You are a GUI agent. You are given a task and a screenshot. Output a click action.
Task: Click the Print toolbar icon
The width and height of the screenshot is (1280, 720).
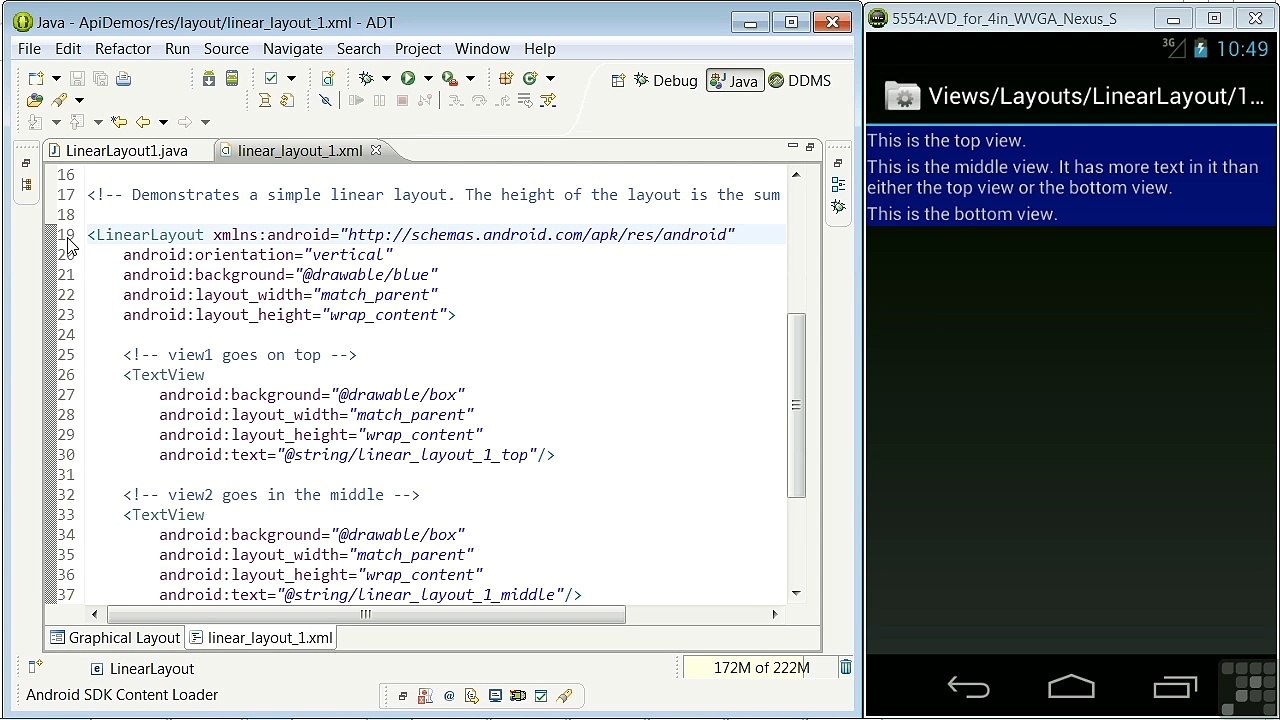coord(123,78)
